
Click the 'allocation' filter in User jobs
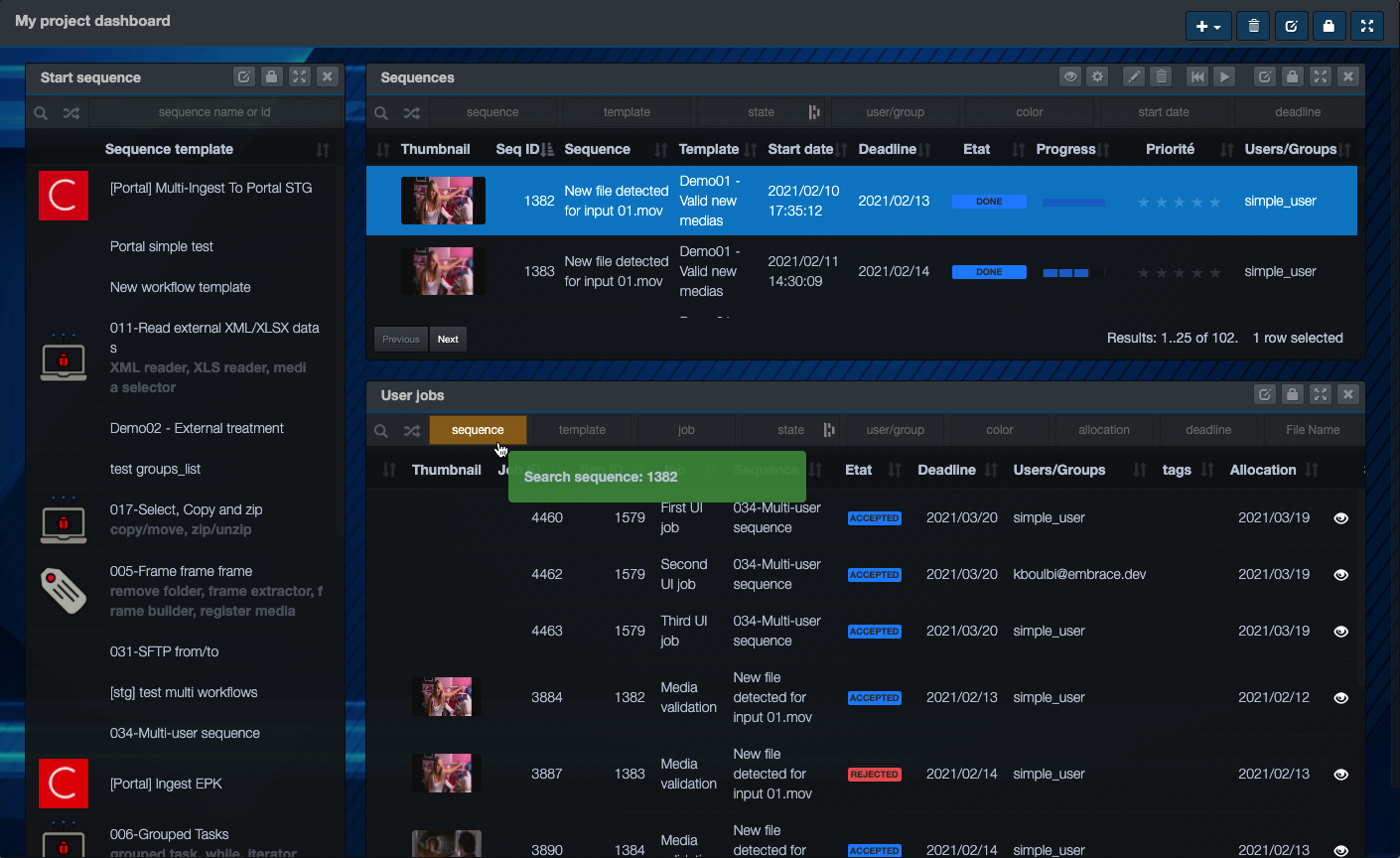click(1104, 430)
